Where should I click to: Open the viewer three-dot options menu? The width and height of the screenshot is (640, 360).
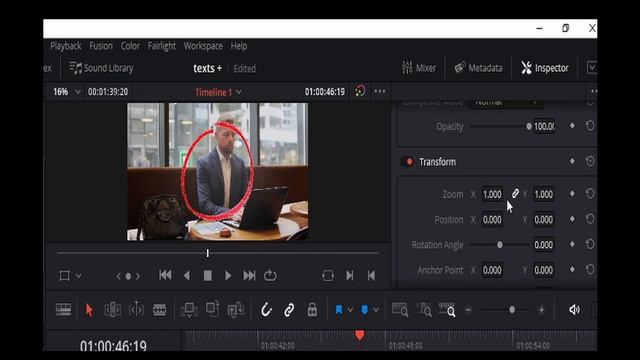click(380, 91)
